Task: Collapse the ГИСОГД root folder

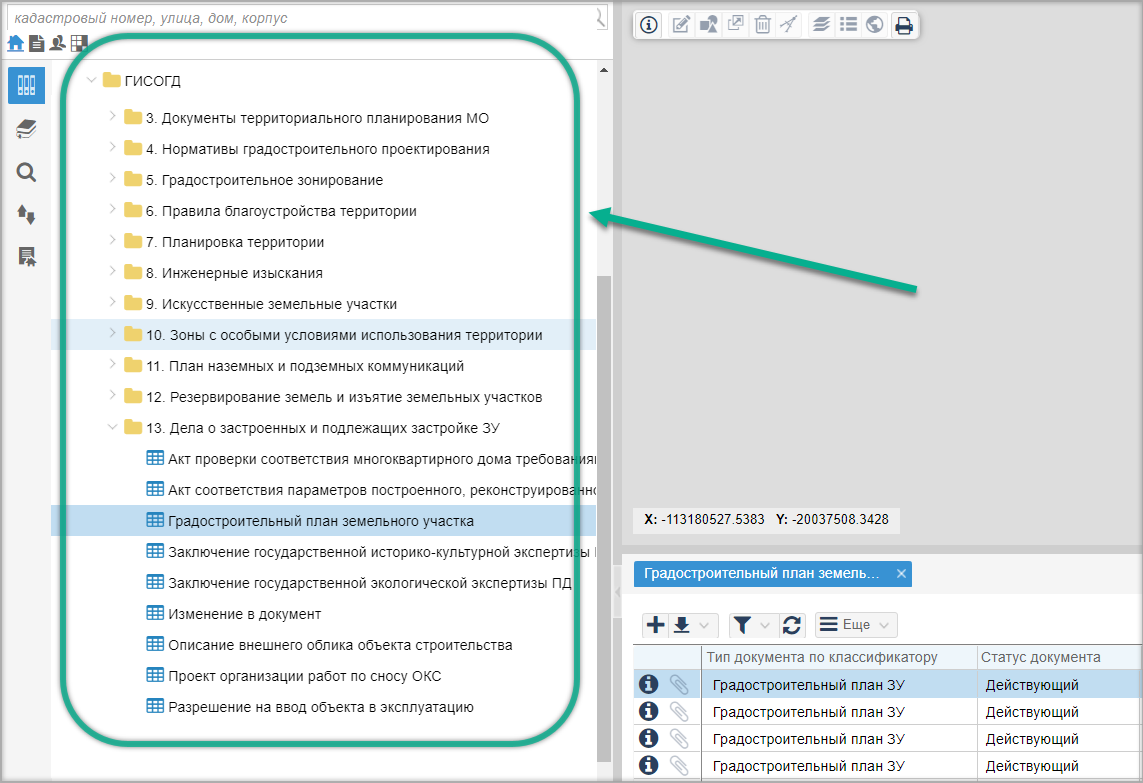Action: pyautogui.click(x=92, y=80)
